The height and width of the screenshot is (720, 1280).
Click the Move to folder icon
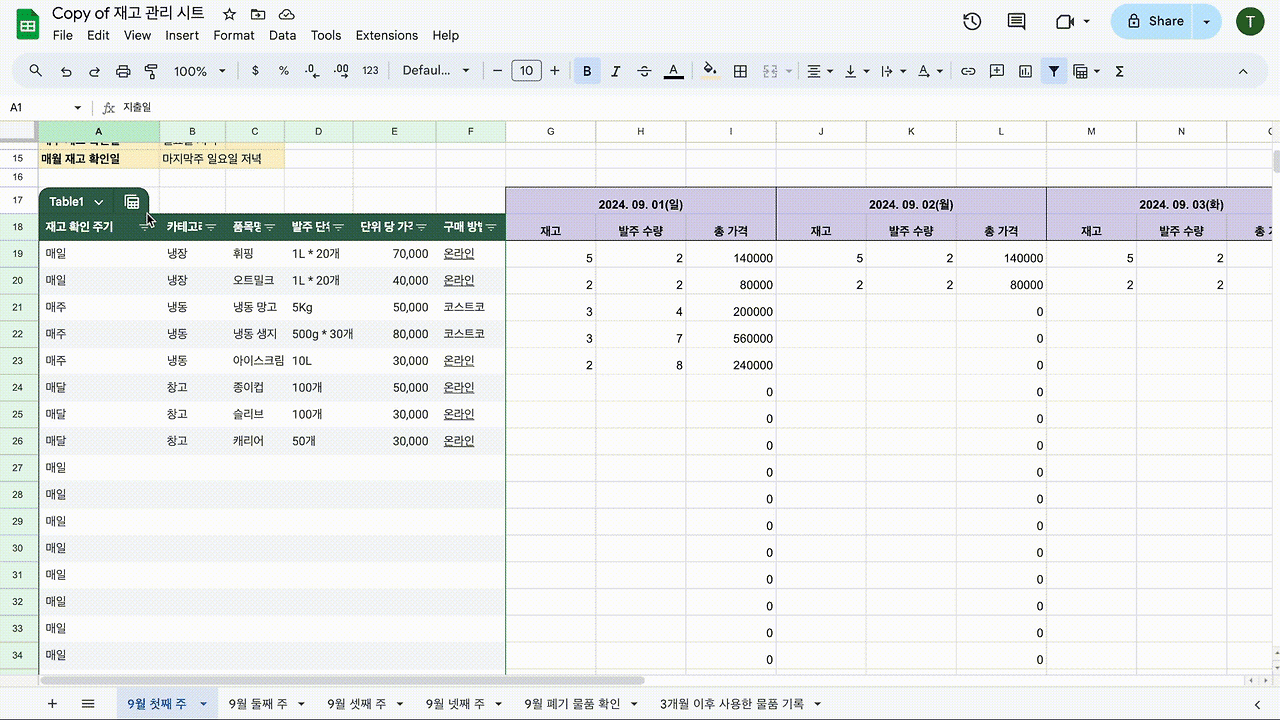258,14
